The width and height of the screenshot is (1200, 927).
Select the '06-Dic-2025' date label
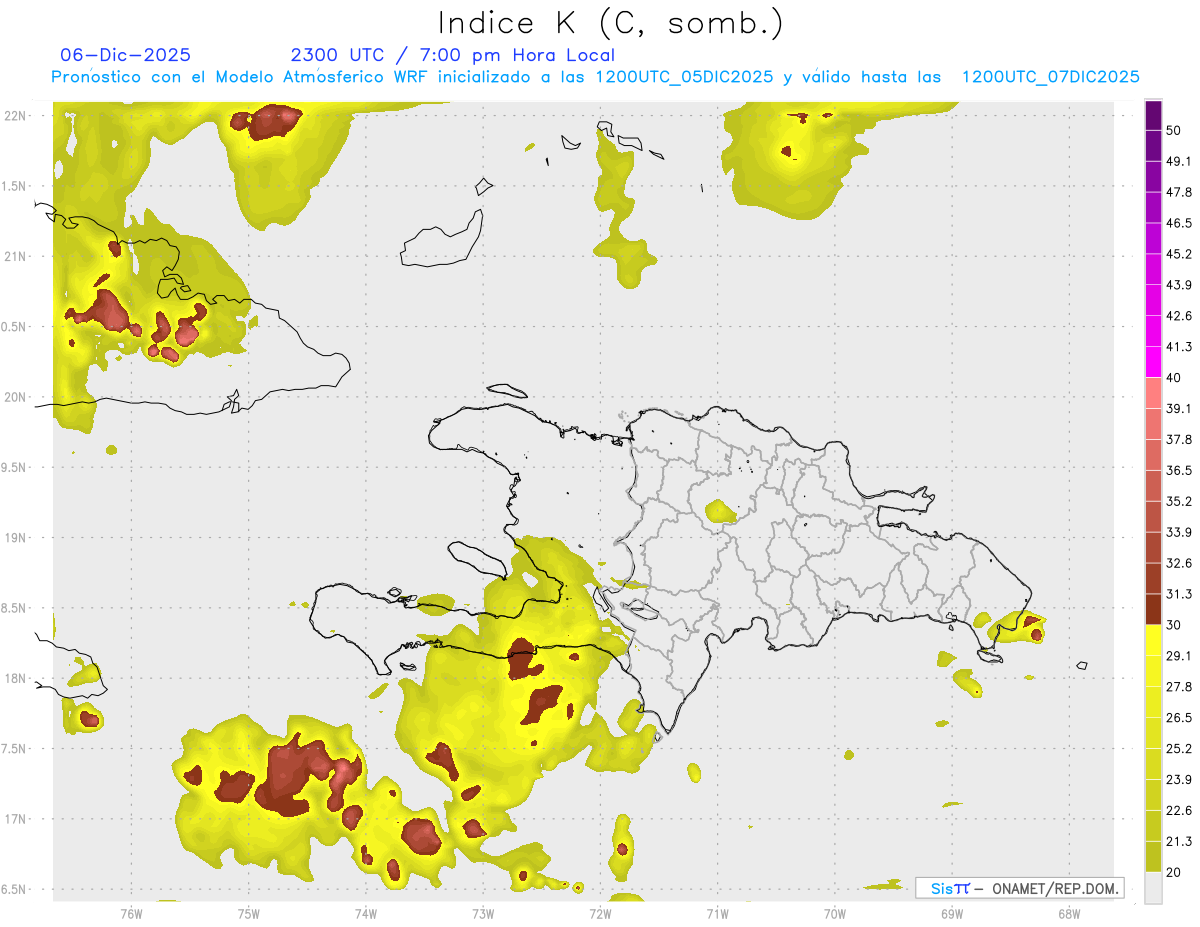(126, 55)
